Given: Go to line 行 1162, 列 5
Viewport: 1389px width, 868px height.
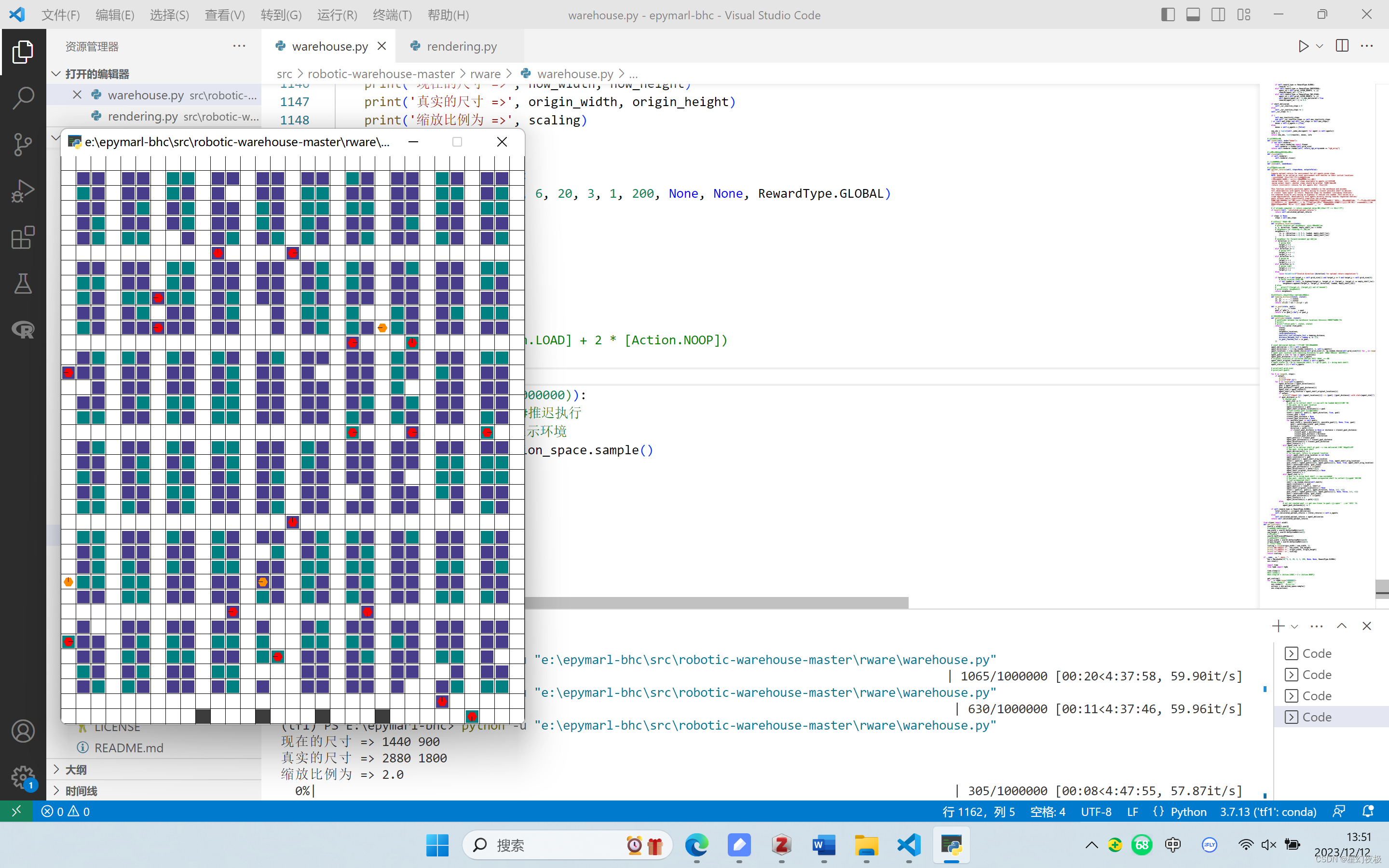Looking at the screenshot, I should [x=979, y=811].
